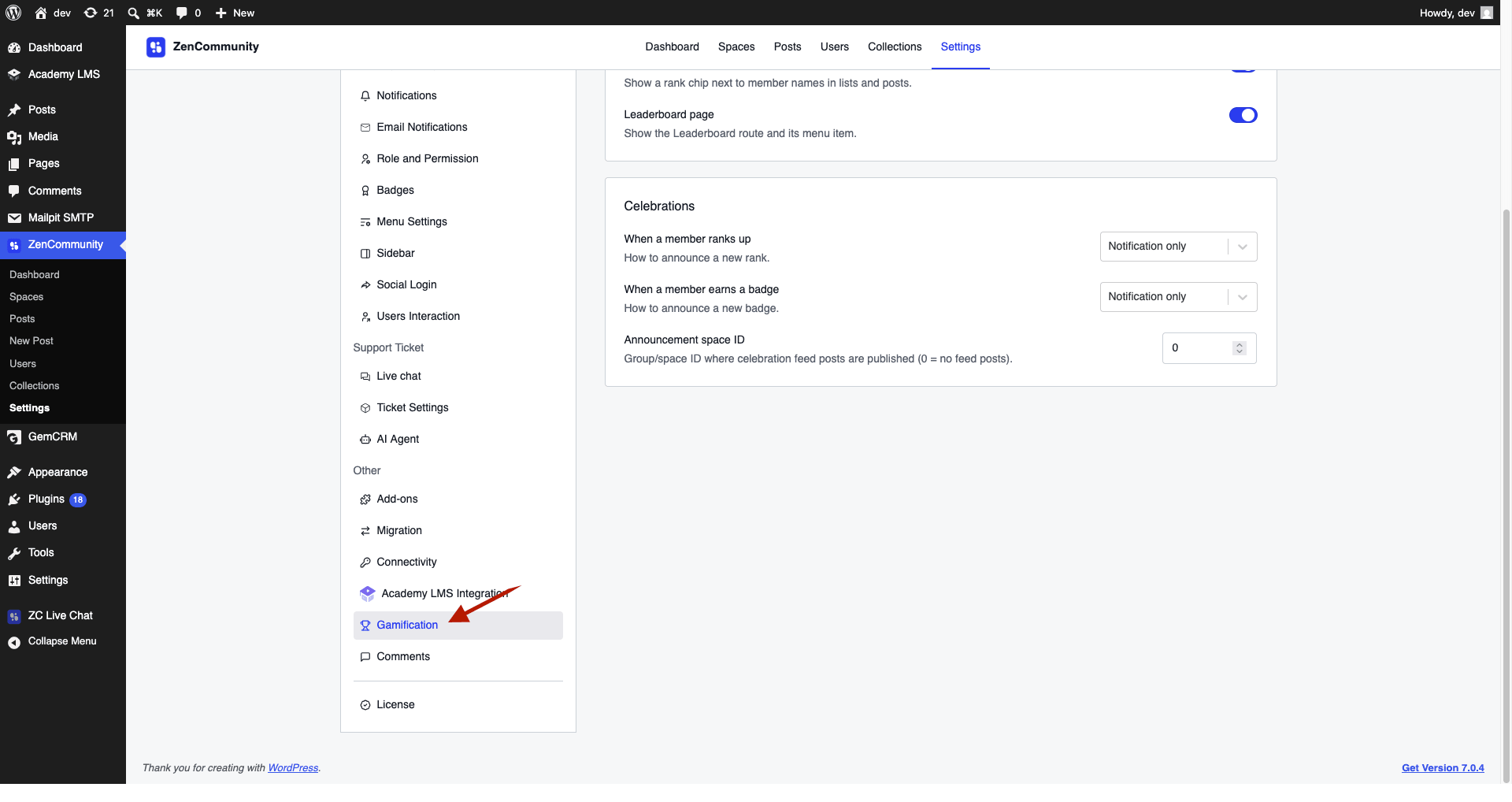Click the ZenCommunity logo icon in header
The width and height of the screenshot is (1512, 802).
(156, 47)
